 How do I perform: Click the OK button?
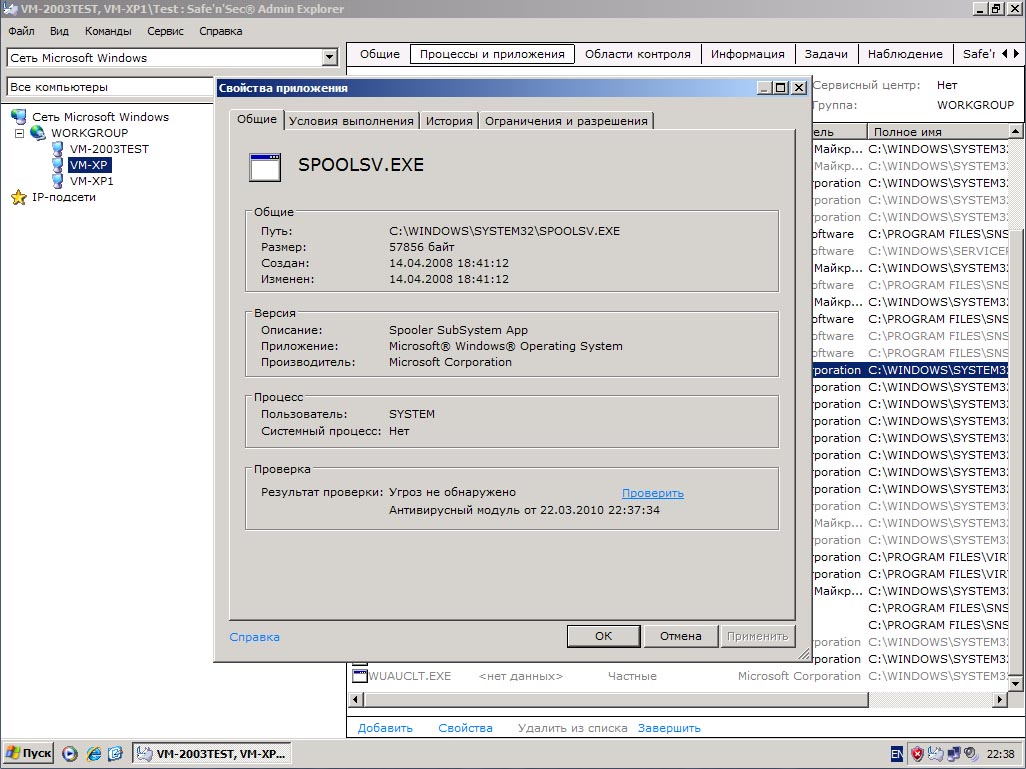coord(603,635)
